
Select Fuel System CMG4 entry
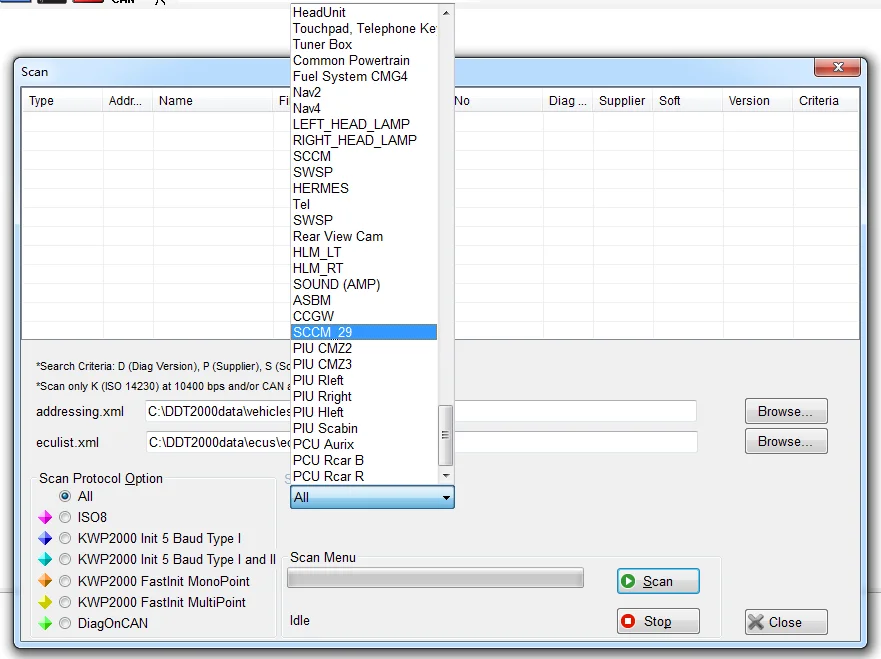point(364,76)
